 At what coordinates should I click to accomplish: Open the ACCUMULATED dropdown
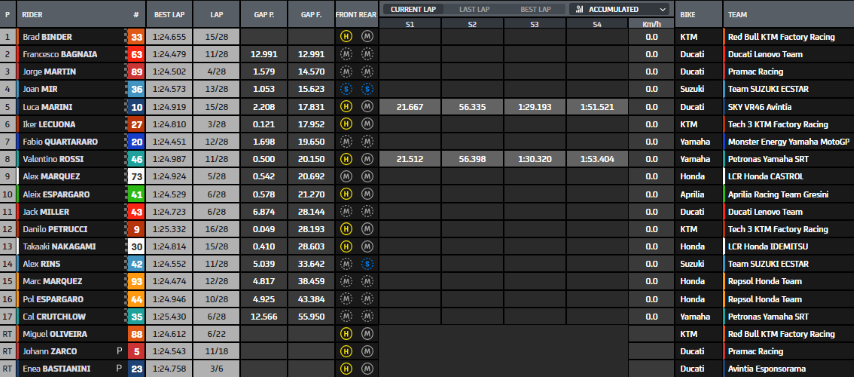(x=620, y=9)
